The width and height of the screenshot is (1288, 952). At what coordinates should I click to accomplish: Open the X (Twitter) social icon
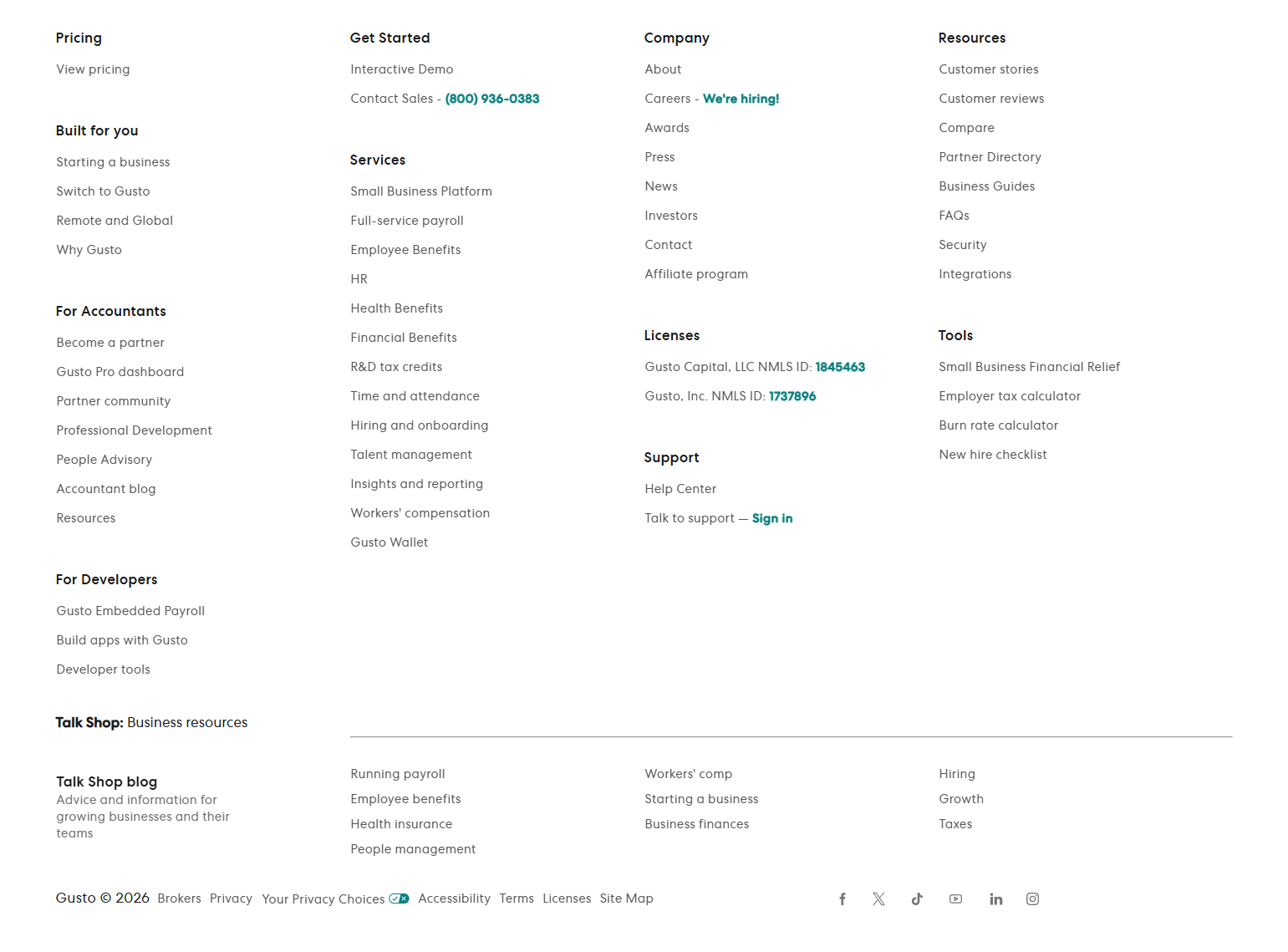[x=878, y=899]
